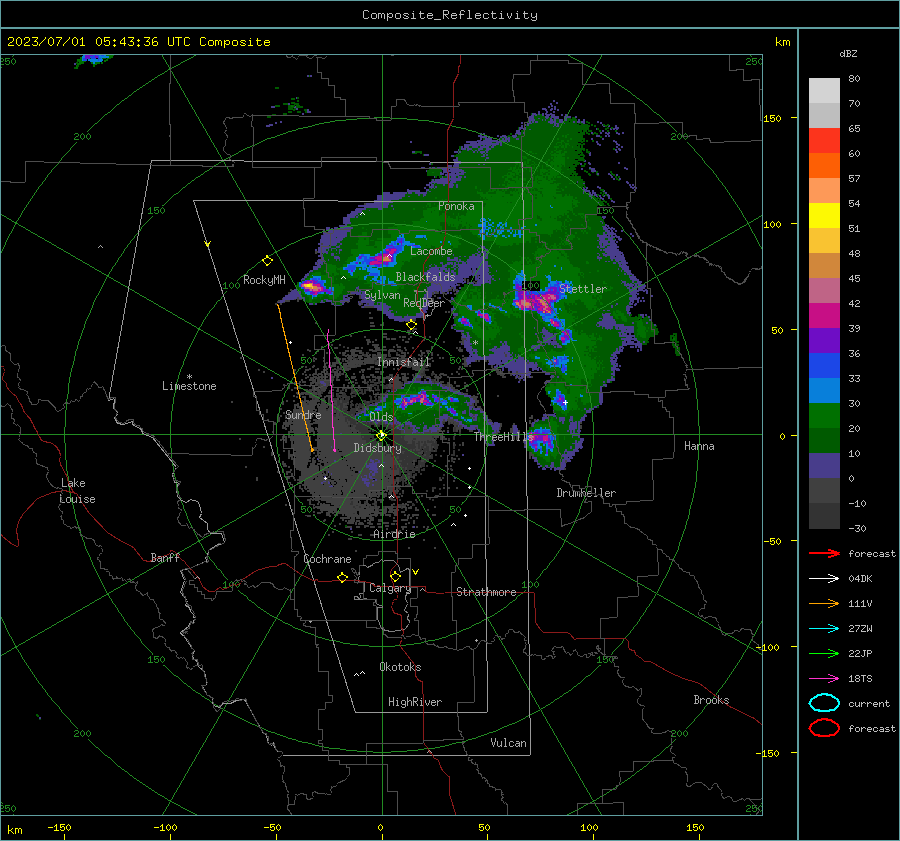Click the red forecast ellipse legend icon
Viewport: 900px width, 841px height.
click(x=824, y=728)
